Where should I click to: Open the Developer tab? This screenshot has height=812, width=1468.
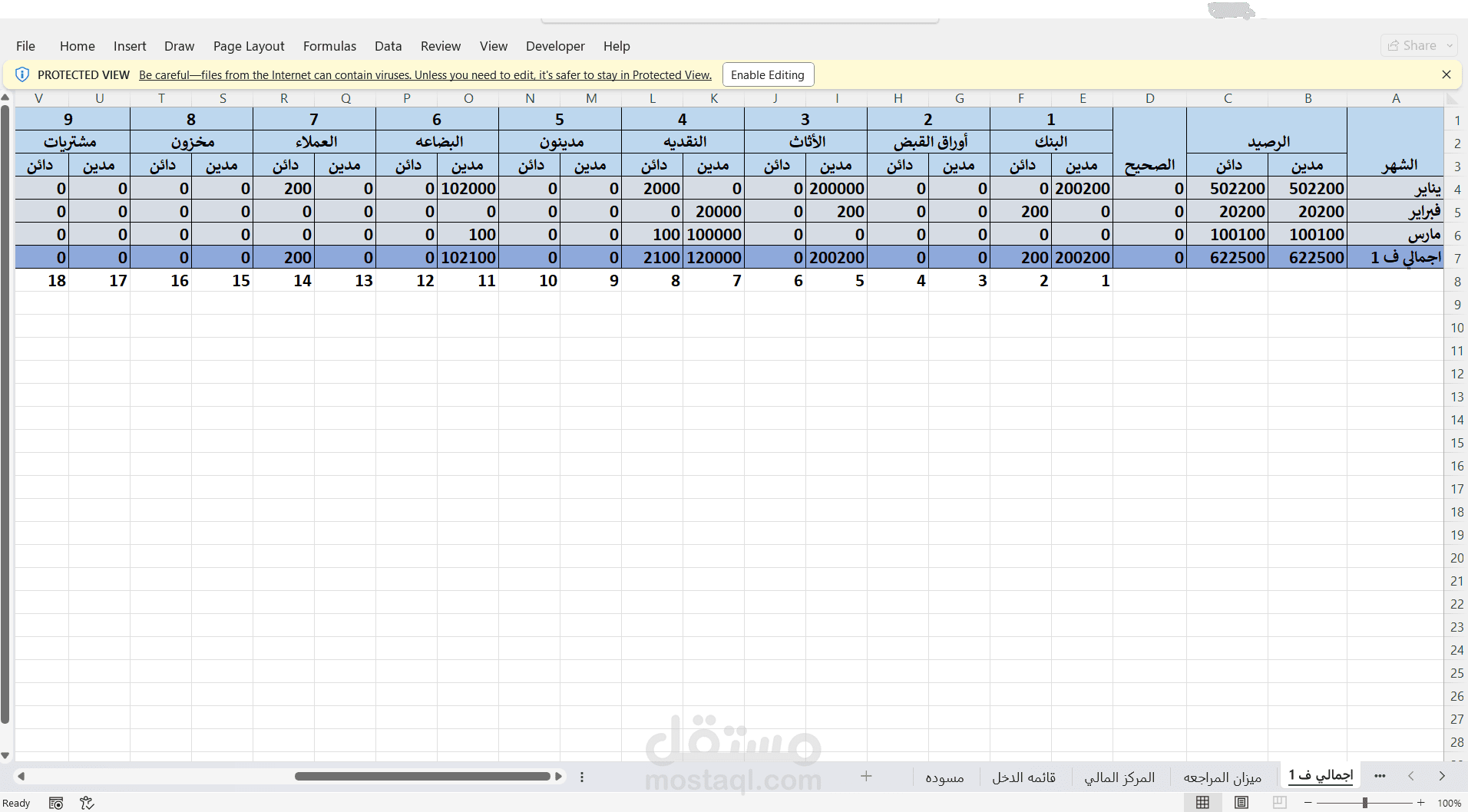pyautogui.click(x=555, y=46)
